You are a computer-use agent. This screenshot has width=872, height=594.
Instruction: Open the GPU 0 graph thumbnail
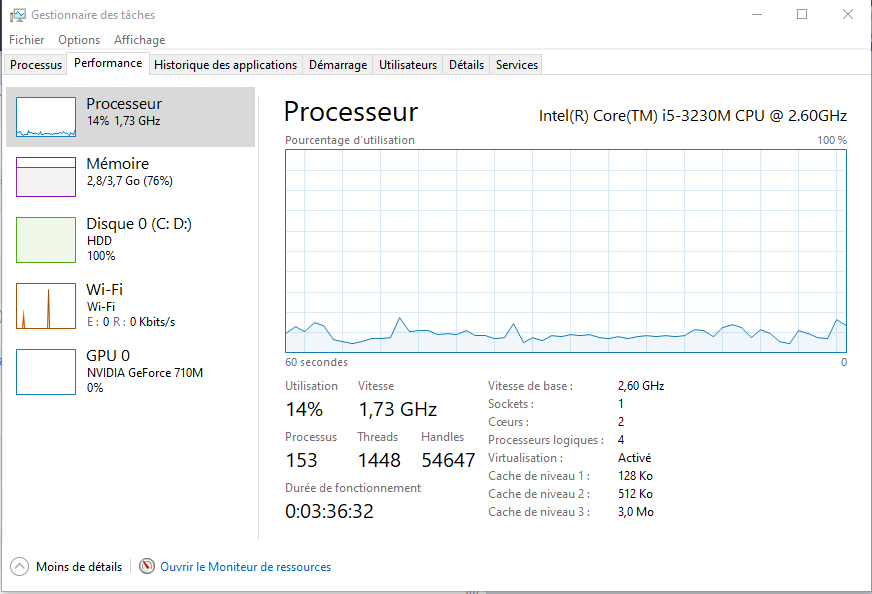click(46, 372)
